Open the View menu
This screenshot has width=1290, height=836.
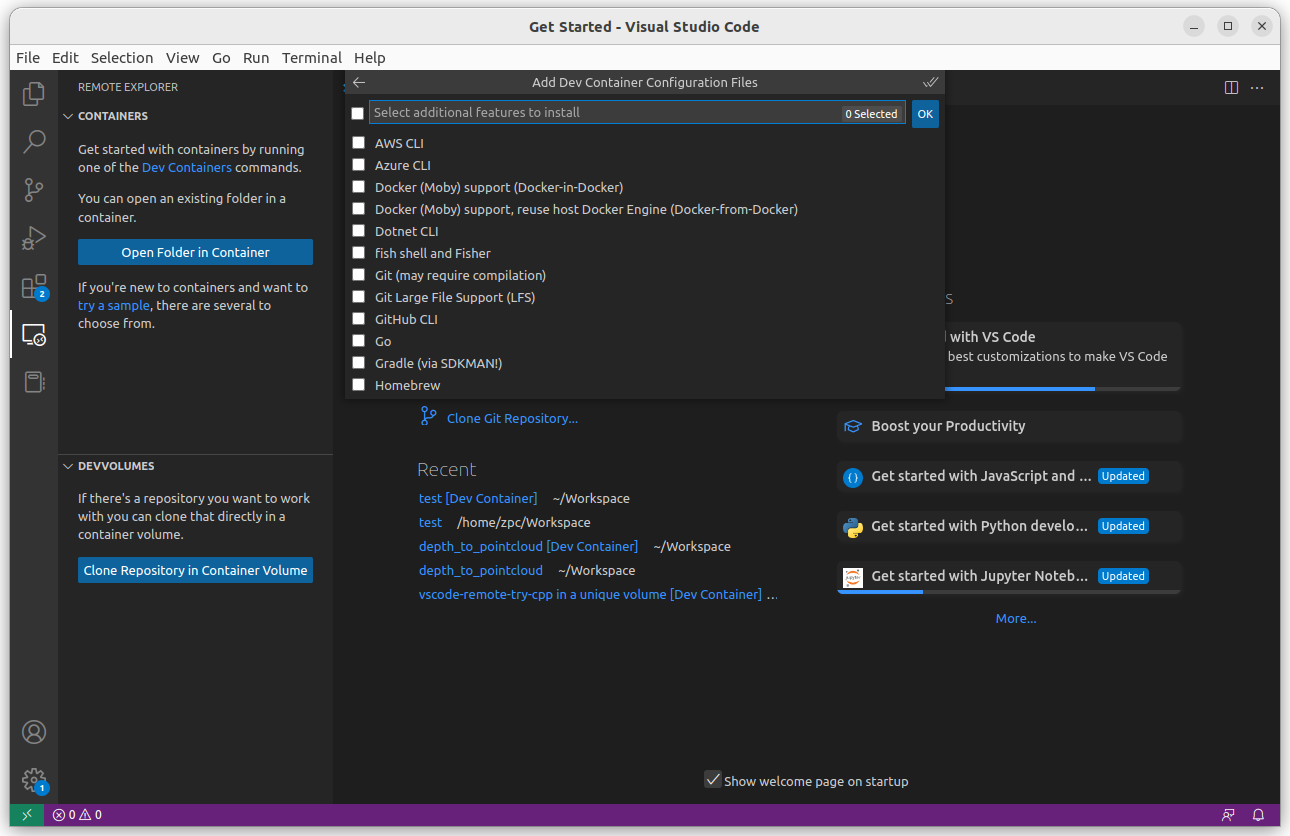click(x=183, y=58)
